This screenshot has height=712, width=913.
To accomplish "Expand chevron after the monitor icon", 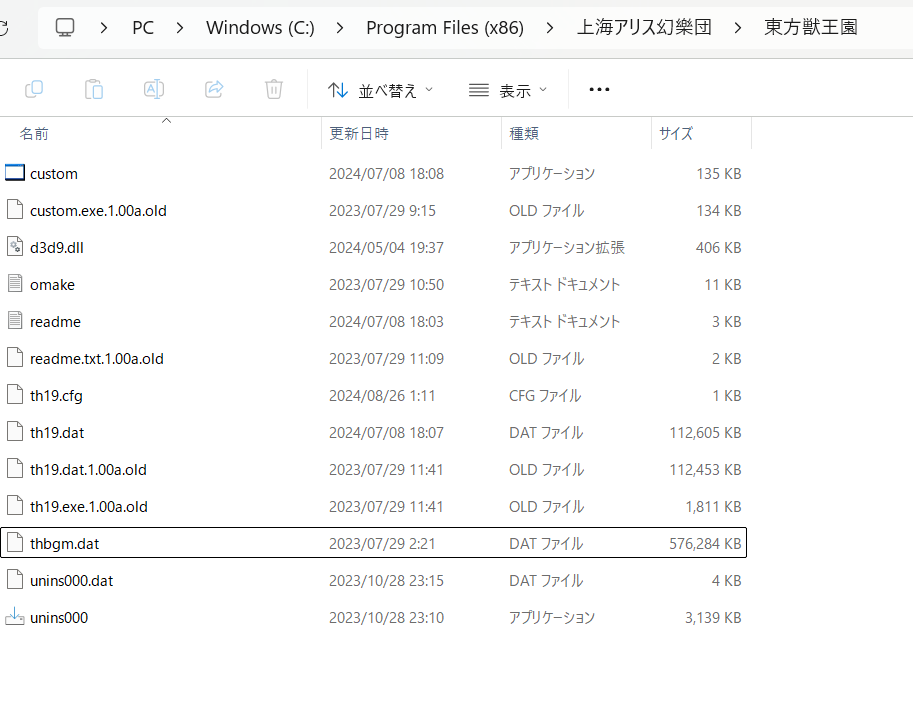I will (104, 27).
